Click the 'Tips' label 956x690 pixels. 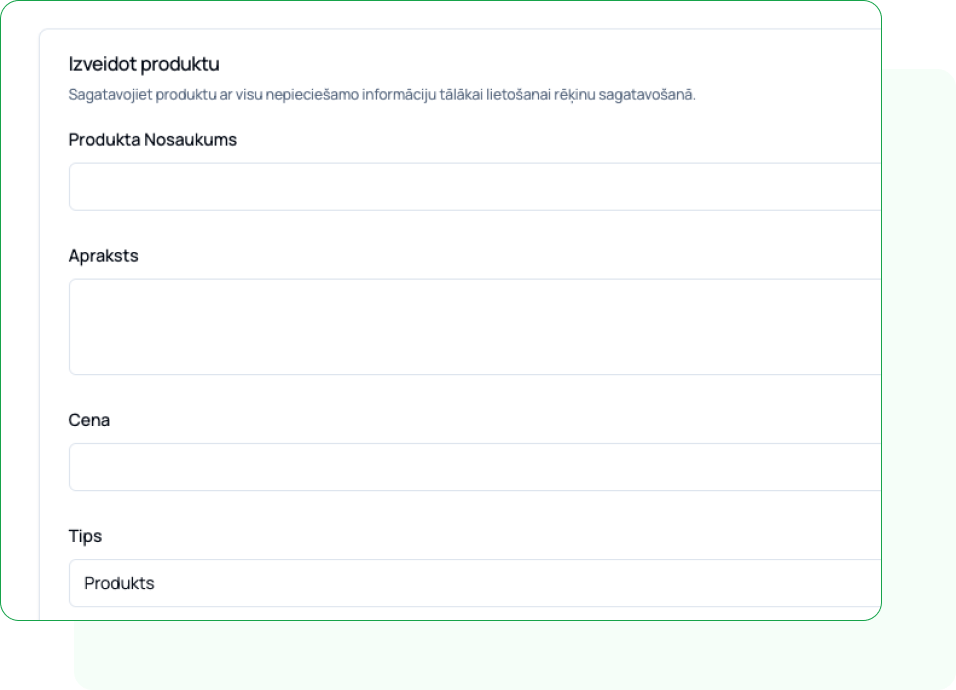85,536
